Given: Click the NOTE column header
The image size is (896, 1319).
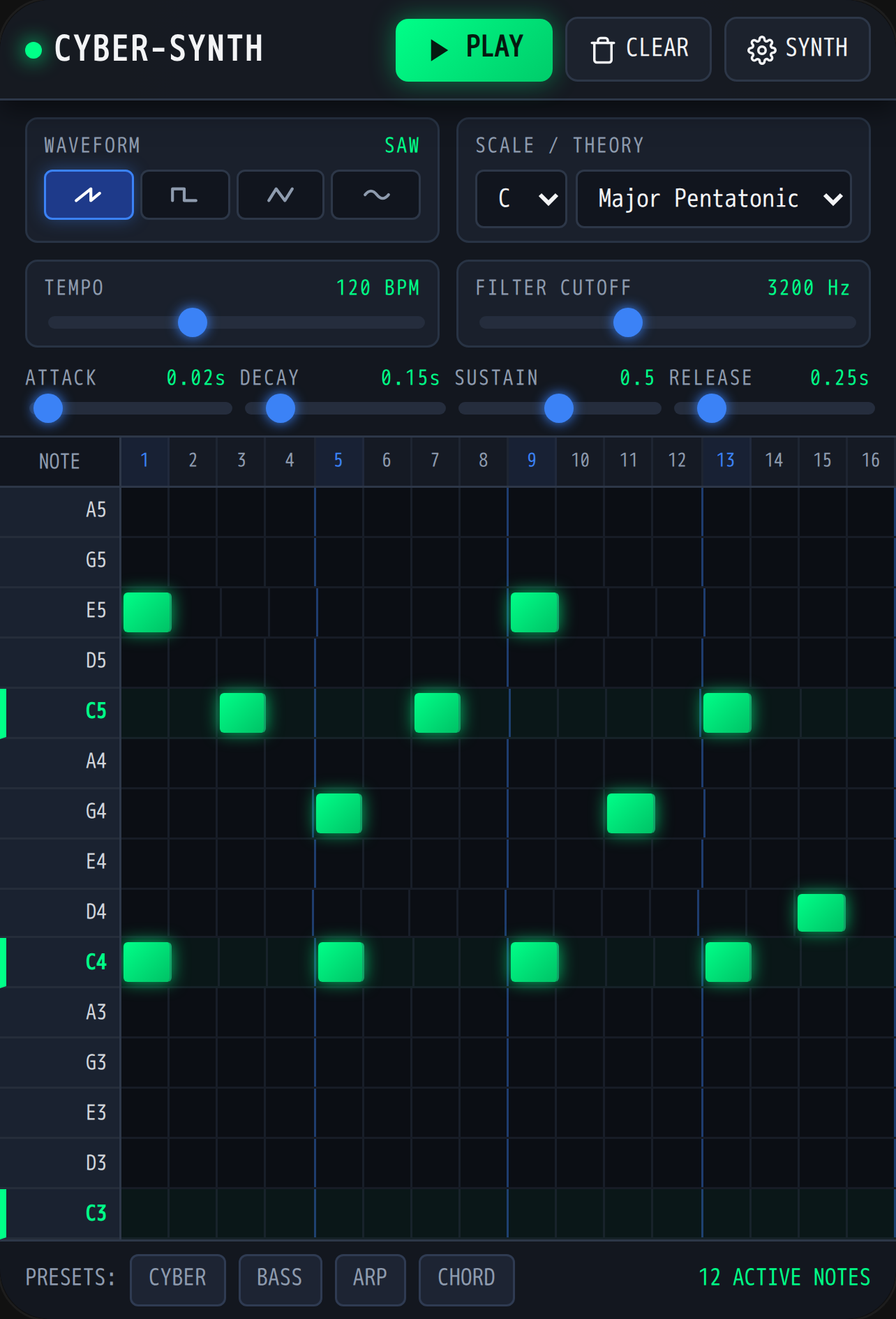Looking at the screenshot, I should click(x=59, y=461).
